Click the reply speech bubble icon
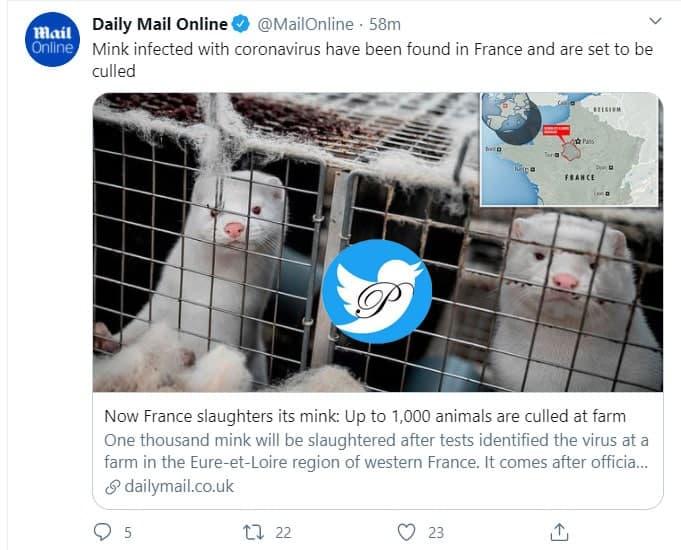 tap(102, 532)
